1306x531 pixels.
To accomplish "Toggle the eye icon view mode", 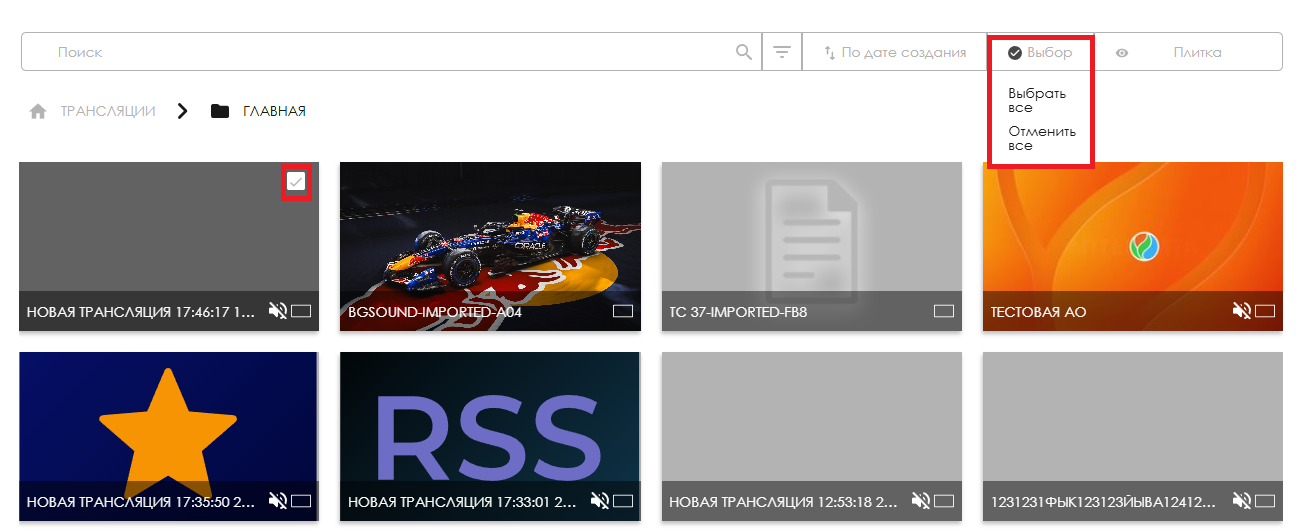I will [1122, 53].
